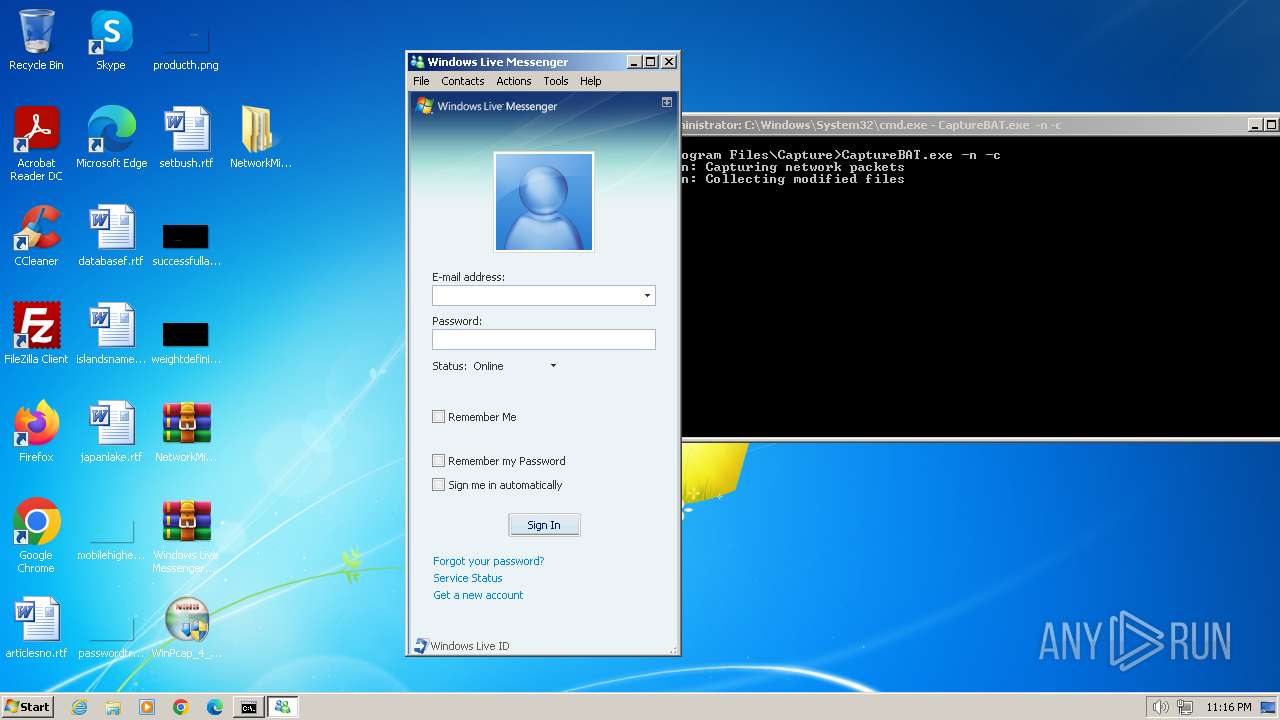Select the setbush.rtf document icon
The width and height of the screenshot is (1280, 720).
click(x=186, y=138)
